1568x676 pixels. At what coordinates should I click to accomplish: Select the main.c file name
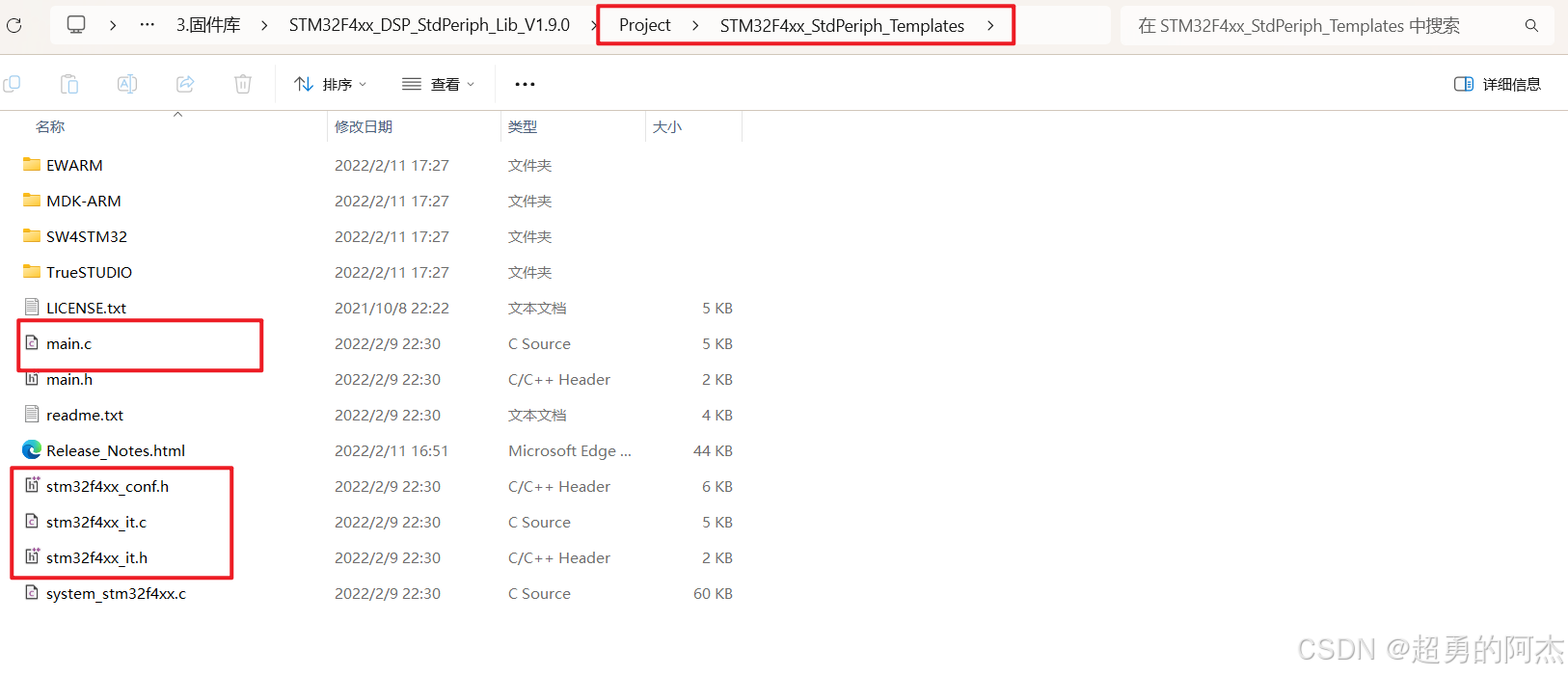[x=68, y=344]
